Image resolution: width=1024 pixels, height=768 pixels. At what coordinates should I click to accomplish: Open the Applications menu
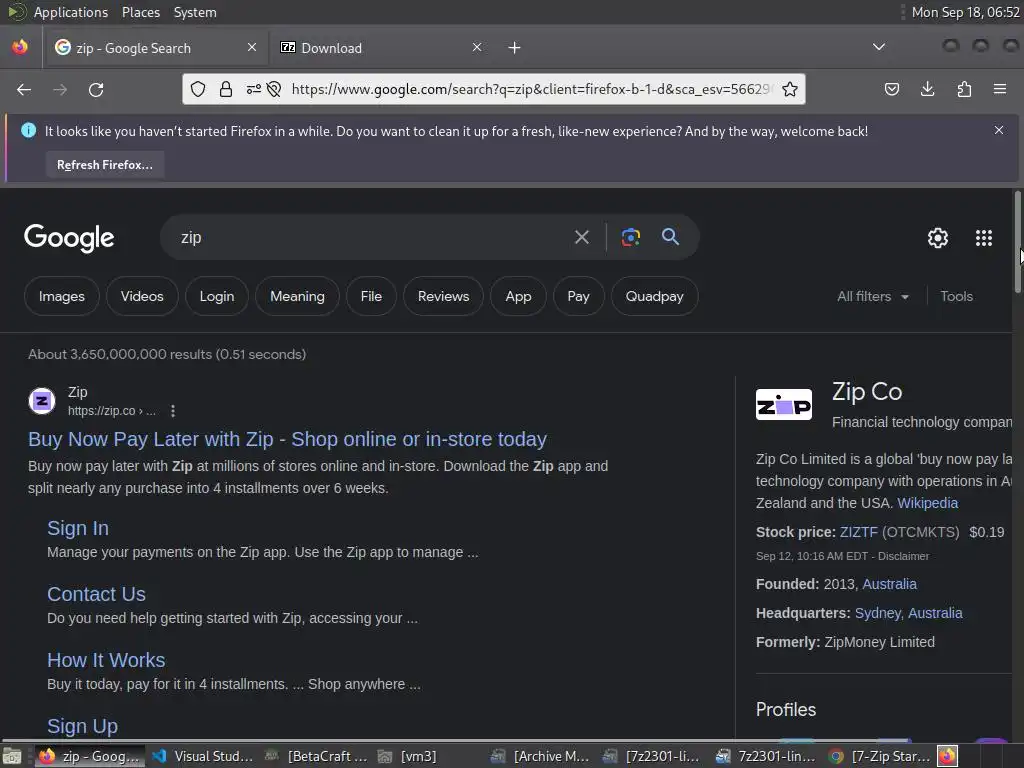[71, 12]
